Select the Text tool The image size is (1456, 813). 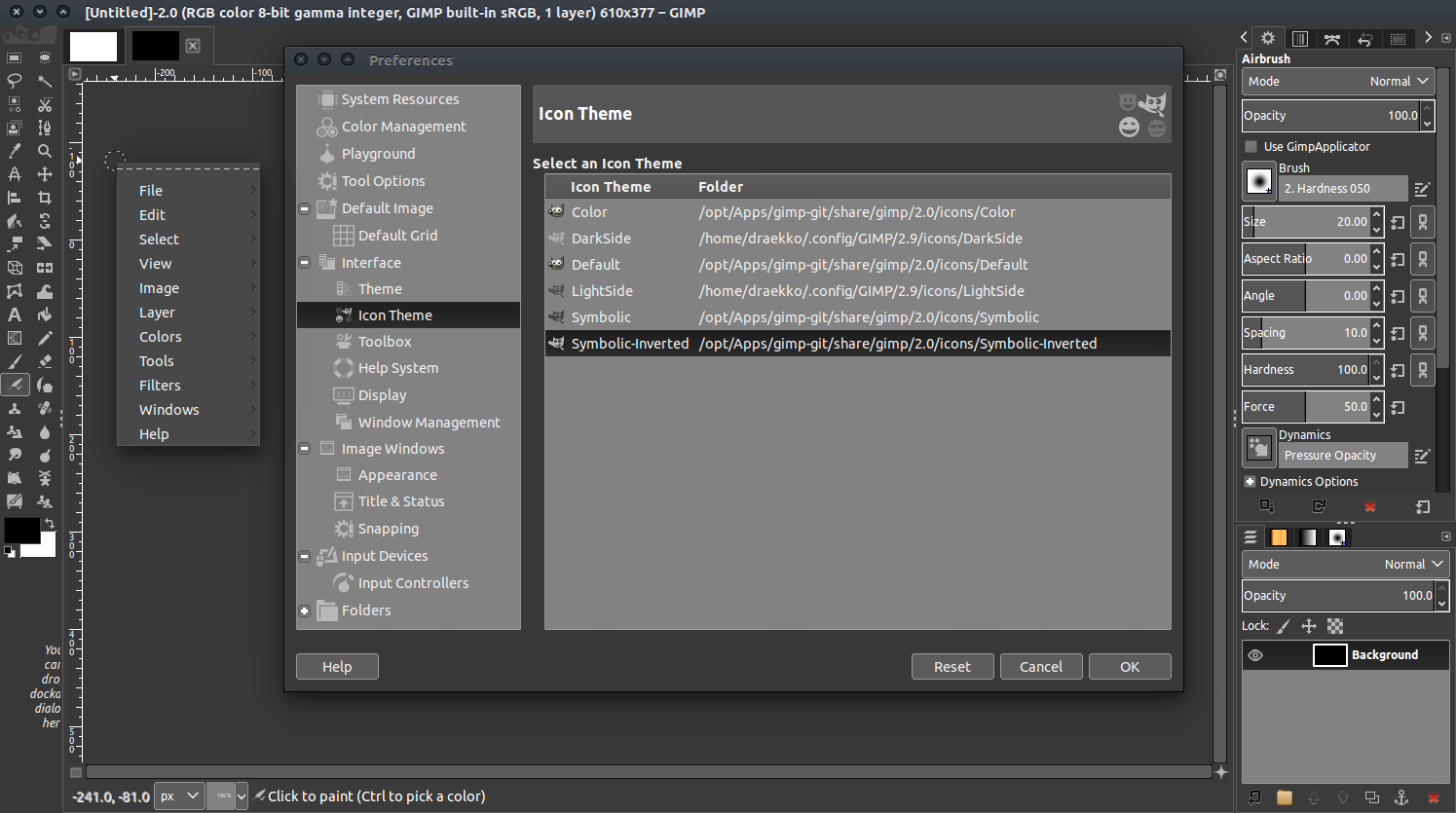tap(15, 314)
